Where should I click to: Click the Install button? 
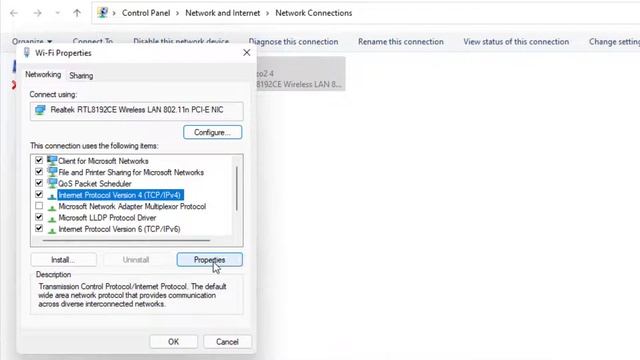click(63, 260)
